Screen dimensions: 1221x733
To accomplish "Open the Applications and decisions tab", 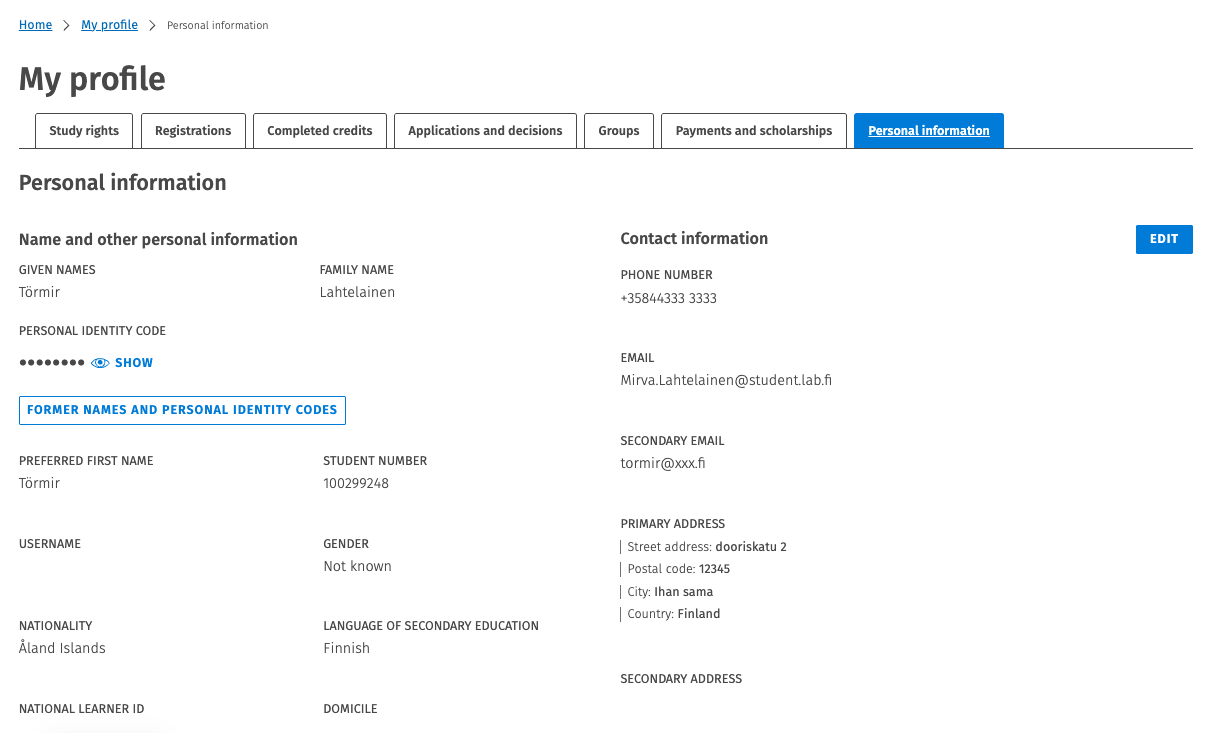I will point(485,130).
